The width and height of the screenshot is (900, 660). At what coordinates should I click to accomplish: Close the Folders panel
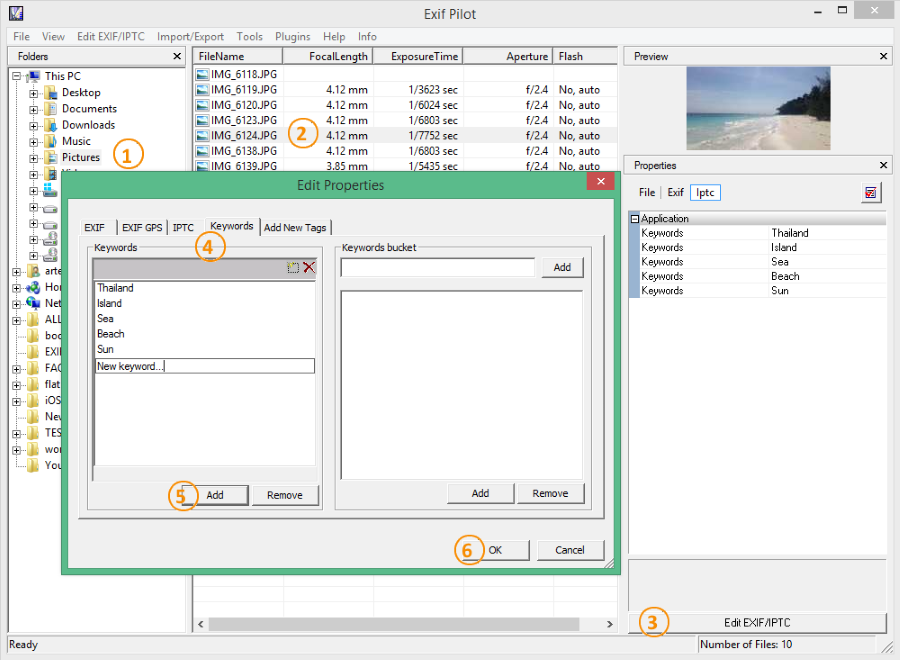click(177, 56)
